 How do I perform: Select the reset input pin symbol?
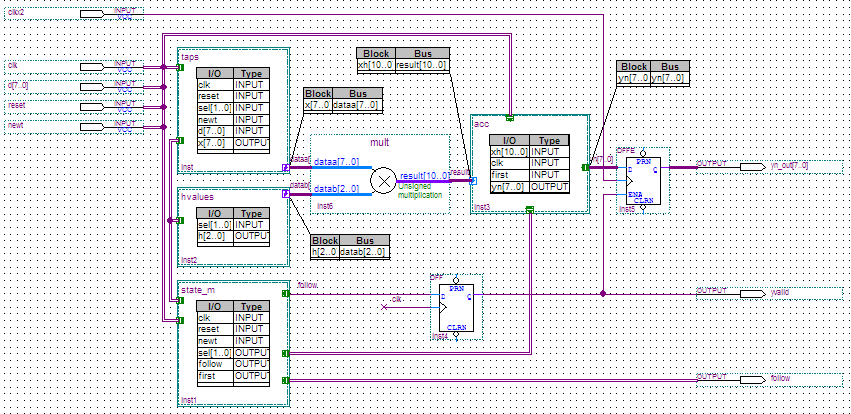(x=92, y=107)
